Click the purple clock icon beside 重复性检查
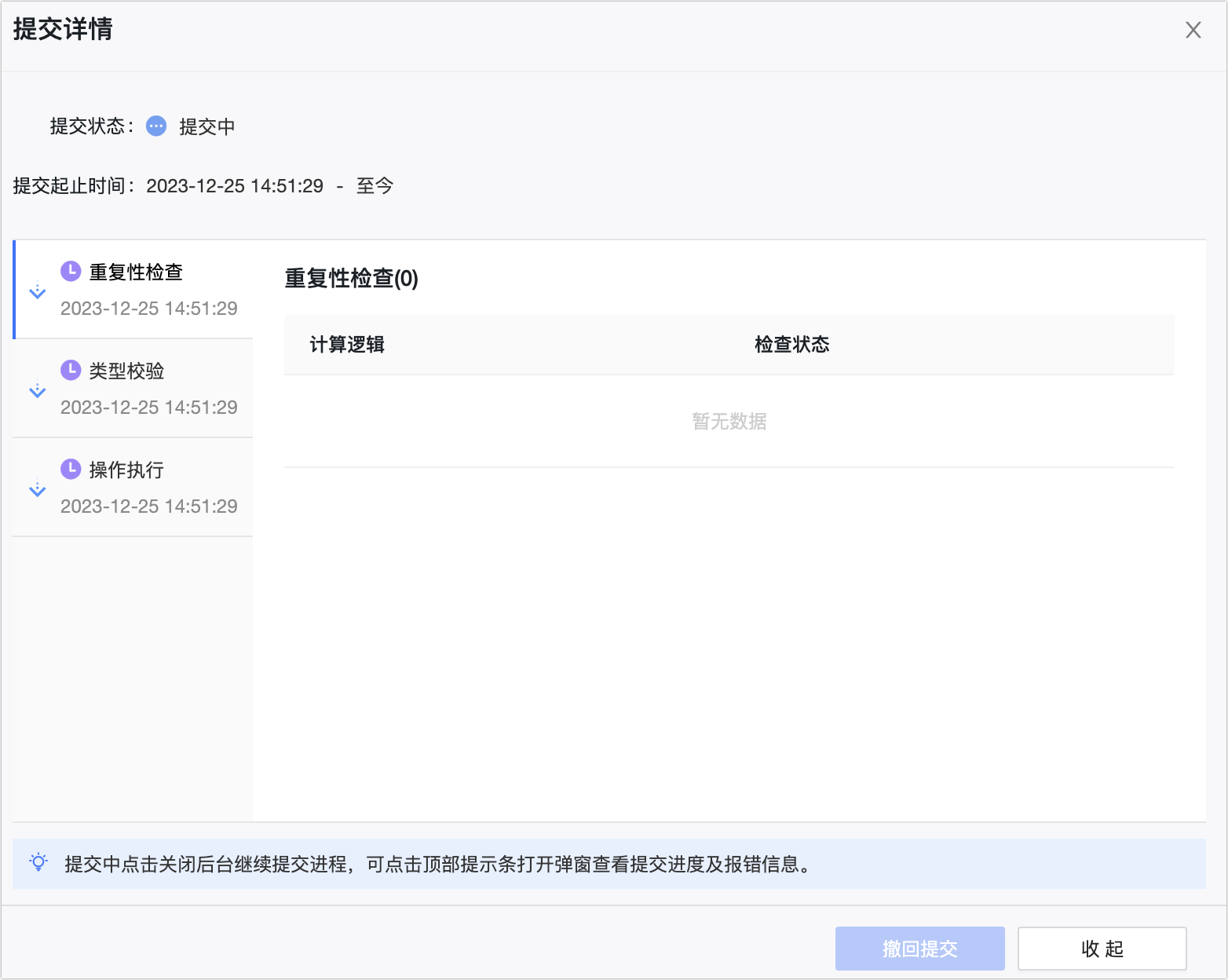The width and height of the screenshot is (1228, 980). (x=71, y=271)
